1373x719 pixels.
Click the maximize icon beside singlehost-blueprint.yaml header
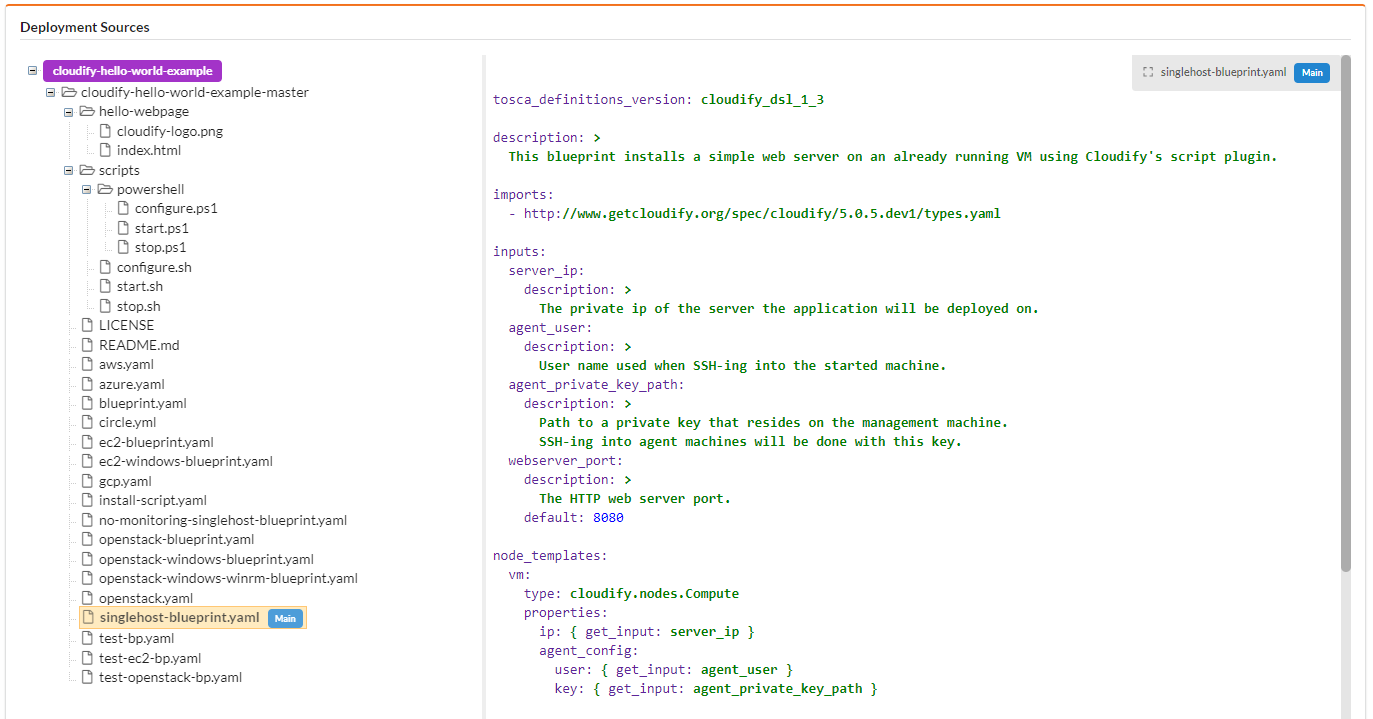click(1148, 73)
